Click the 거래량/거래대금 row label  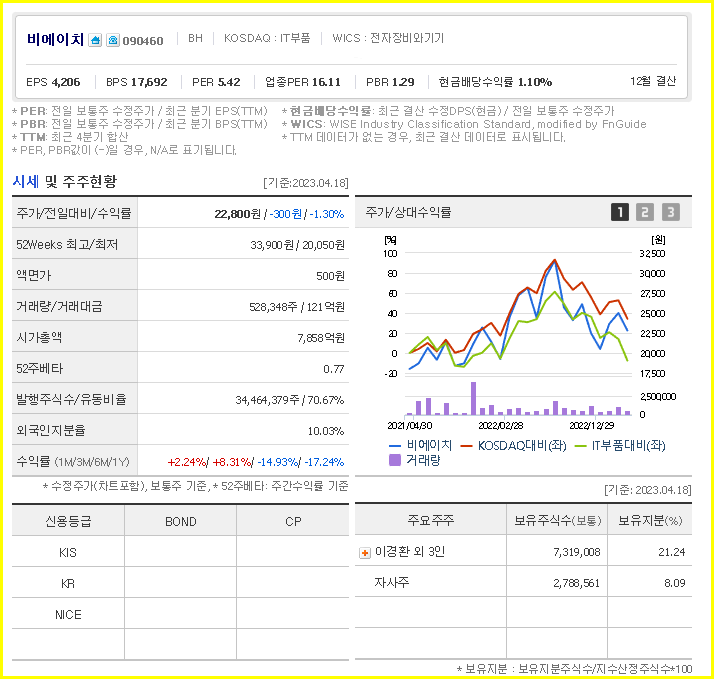(59, 306)
